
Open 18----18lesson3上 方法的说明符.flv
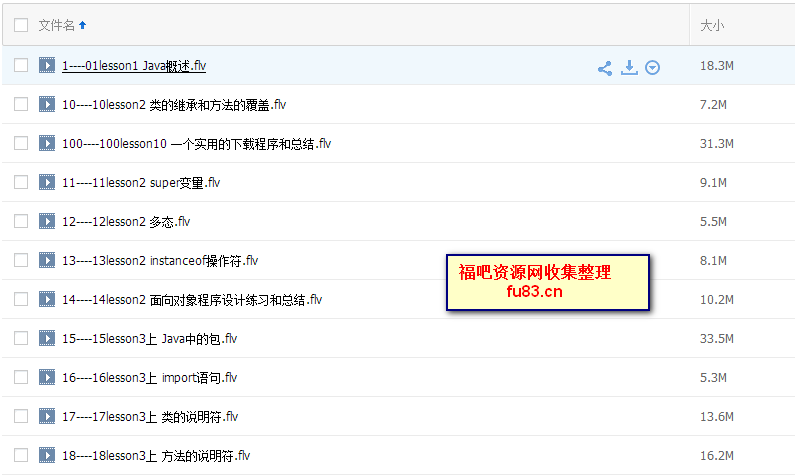pos(156,456)
